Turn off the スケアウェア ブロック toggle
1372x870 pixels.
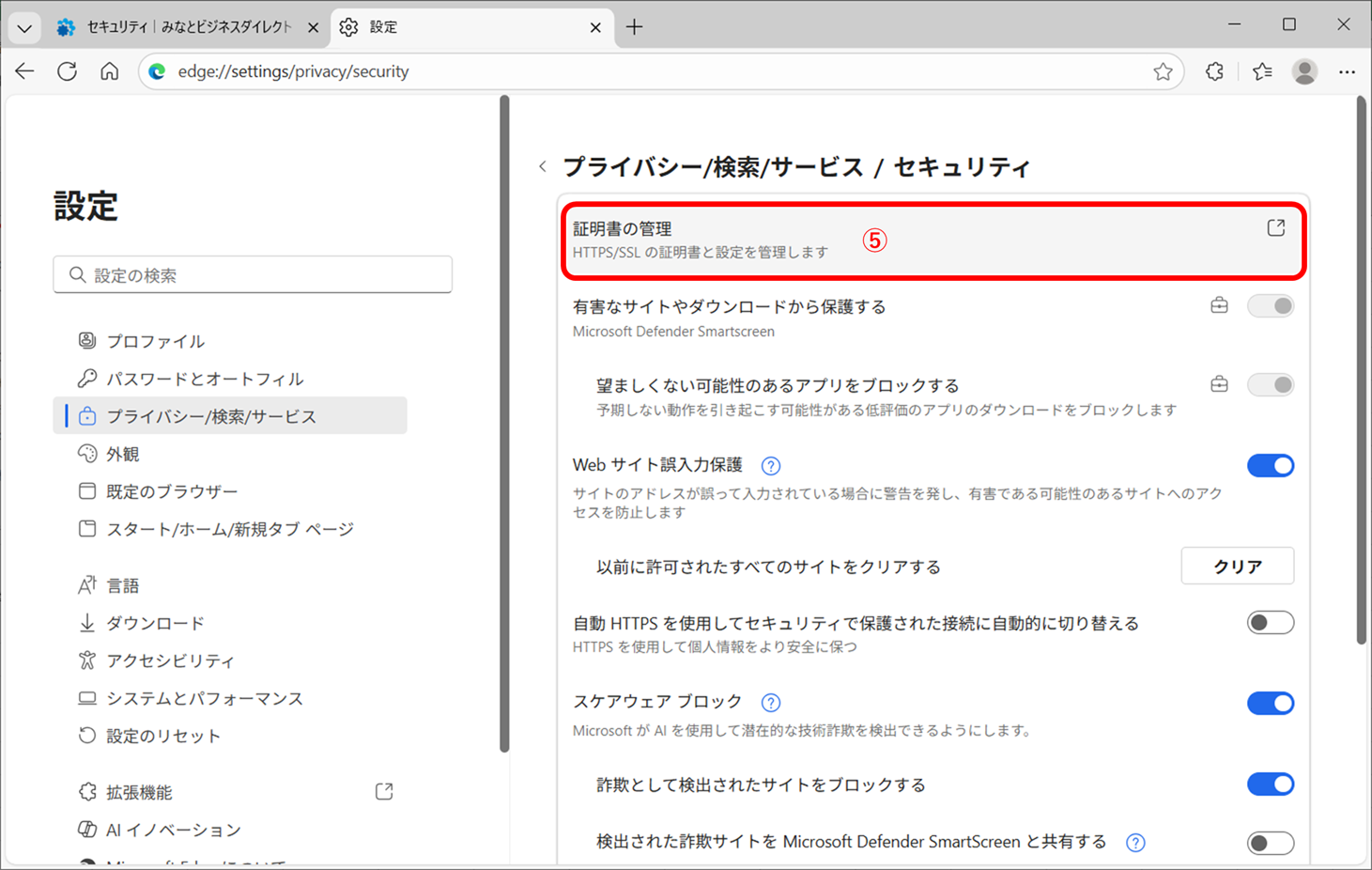click(x=1270, y=703)
